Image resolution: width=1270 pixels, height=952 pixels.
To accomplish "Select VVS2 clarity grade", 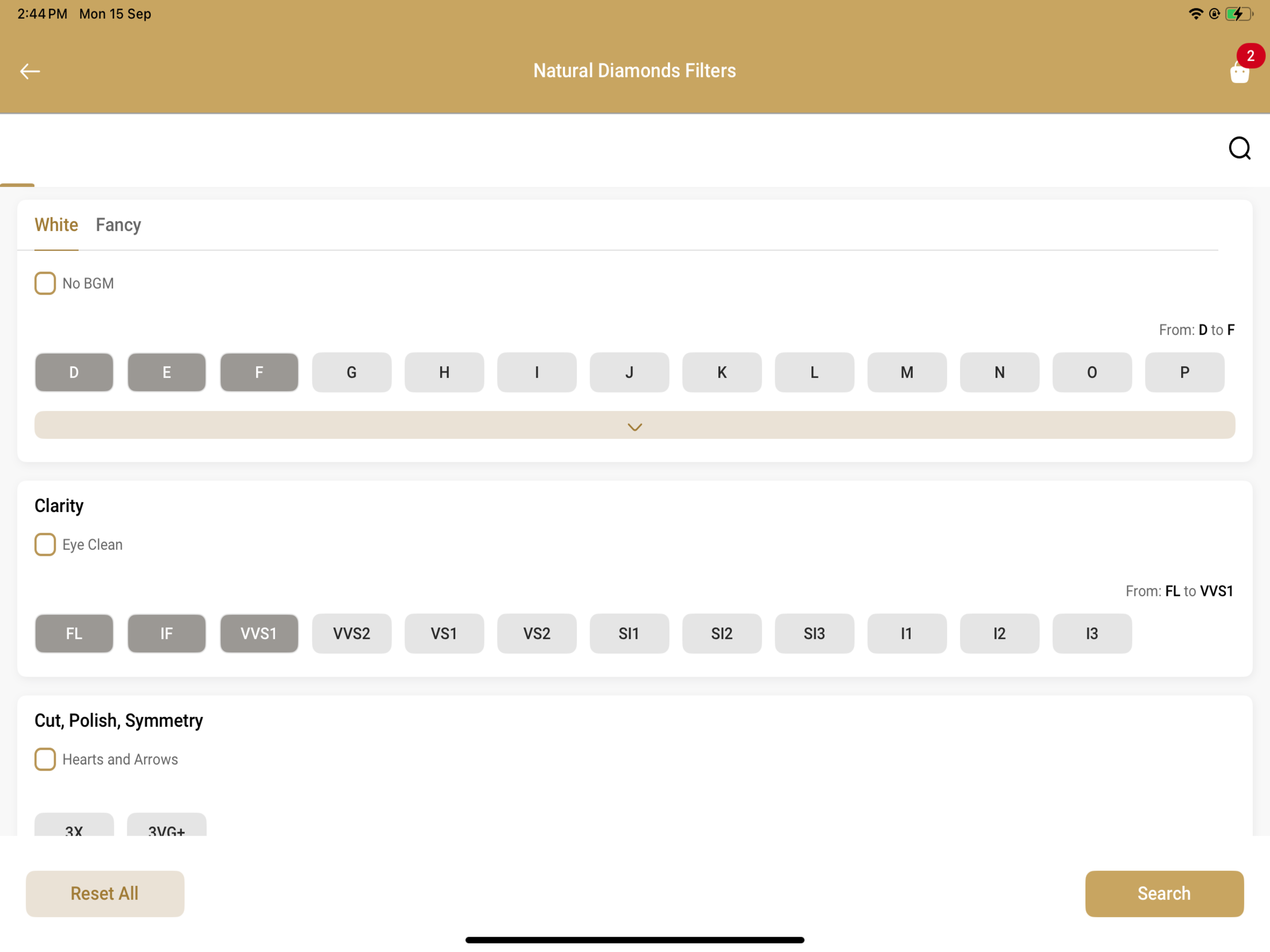I will [x=352, y=633].
